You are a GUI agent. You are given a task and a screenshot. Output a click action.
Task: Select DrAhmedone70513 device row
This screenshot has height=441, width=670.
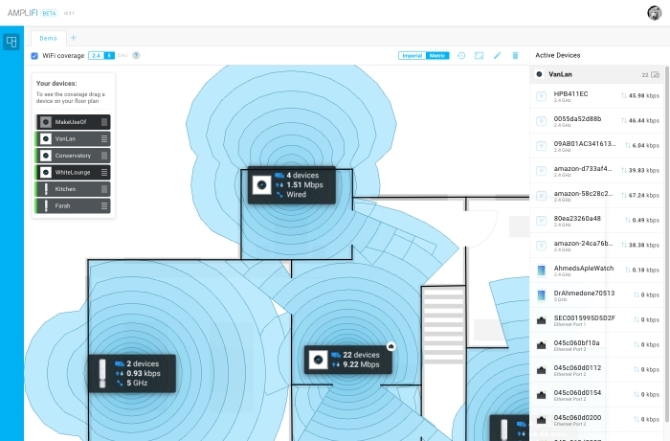pyautogui.click(x=597, y=295)
